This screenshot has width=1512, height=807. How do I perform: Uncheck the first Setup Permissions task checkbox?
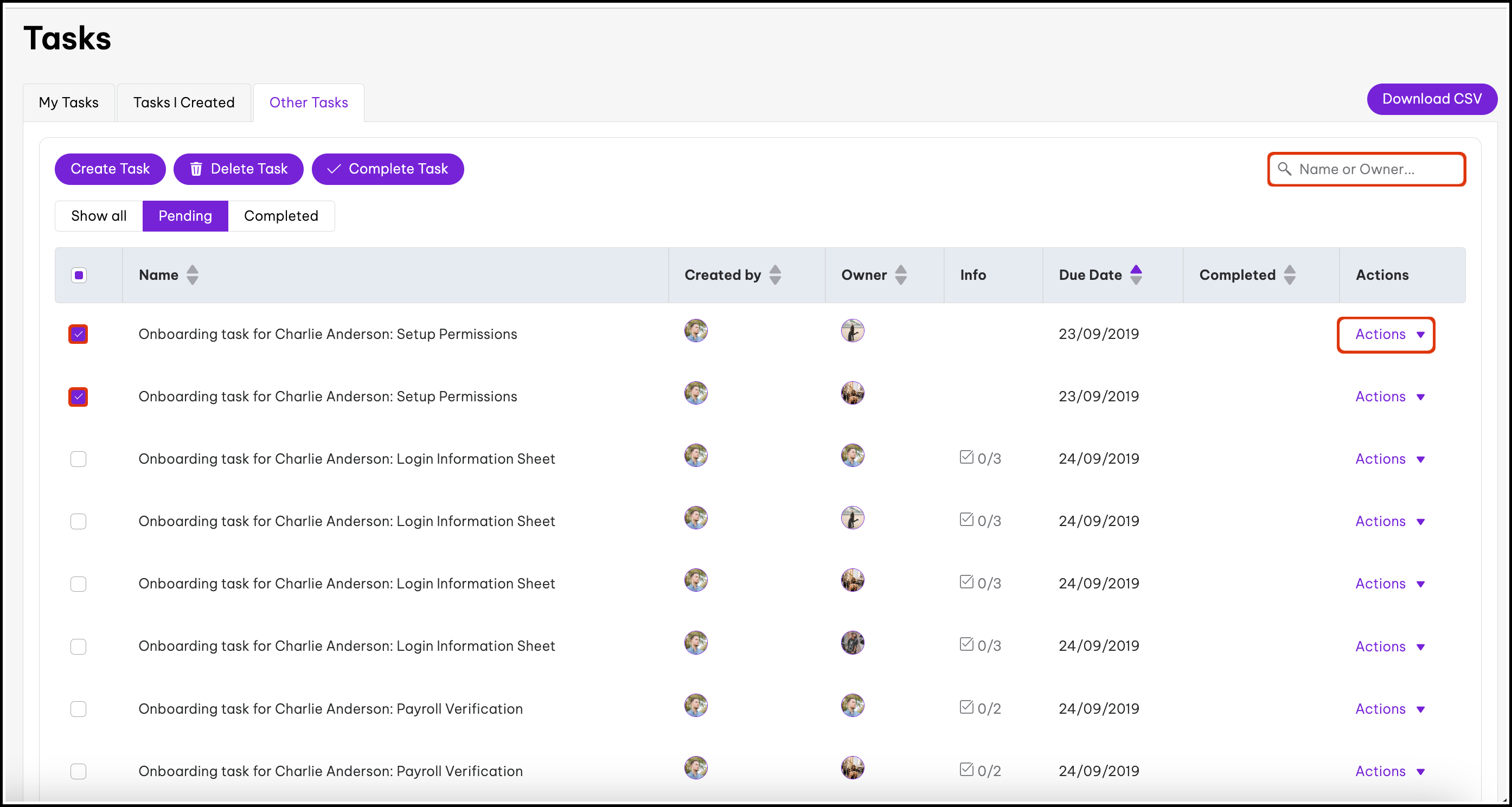tap(78, 334)
